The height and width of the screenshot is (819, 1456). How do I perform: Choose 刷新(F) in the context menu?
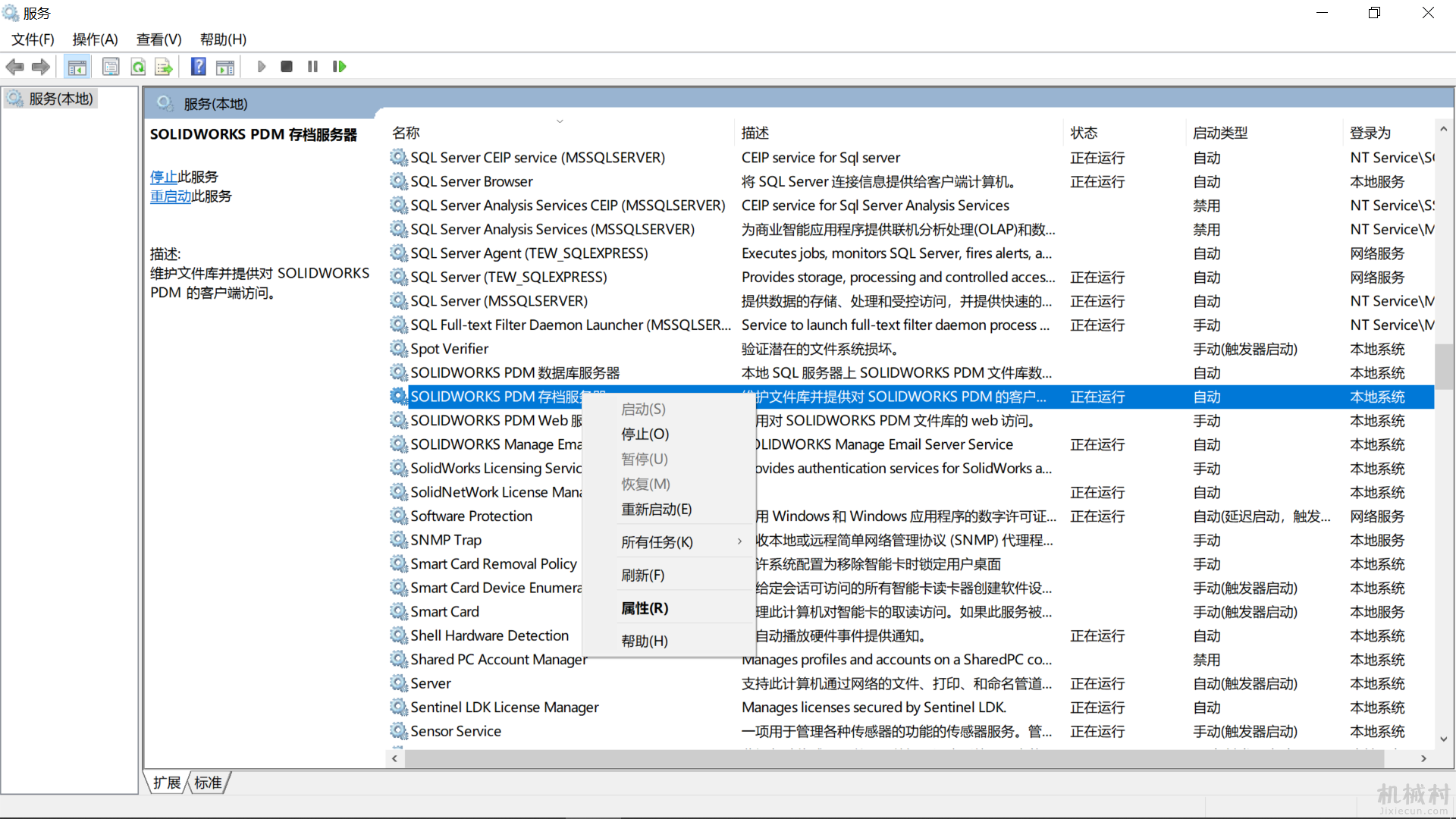669,576
